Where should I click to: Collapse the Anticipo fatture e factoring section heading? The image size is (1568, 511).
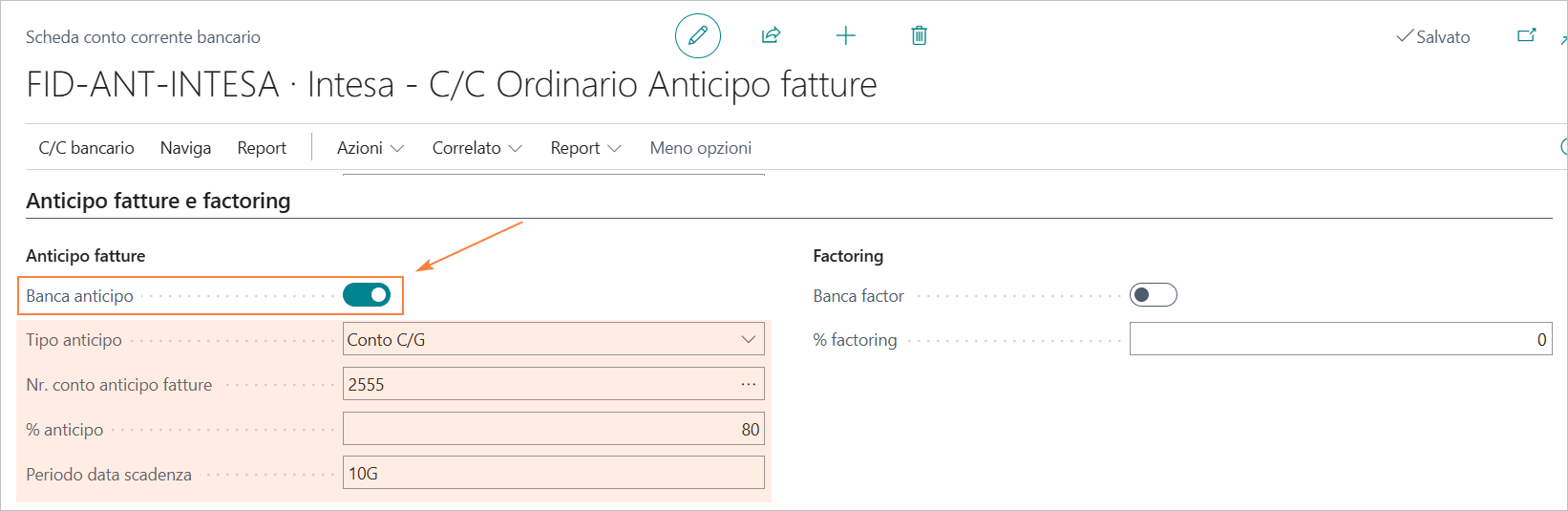tap(159, 201)
